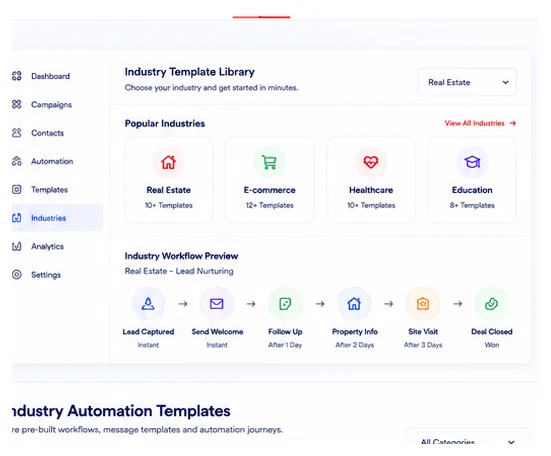Click the Deal Closed step label
Image resolution: width=551 pixels, height=456 pixels.
(x=492, y=332)
